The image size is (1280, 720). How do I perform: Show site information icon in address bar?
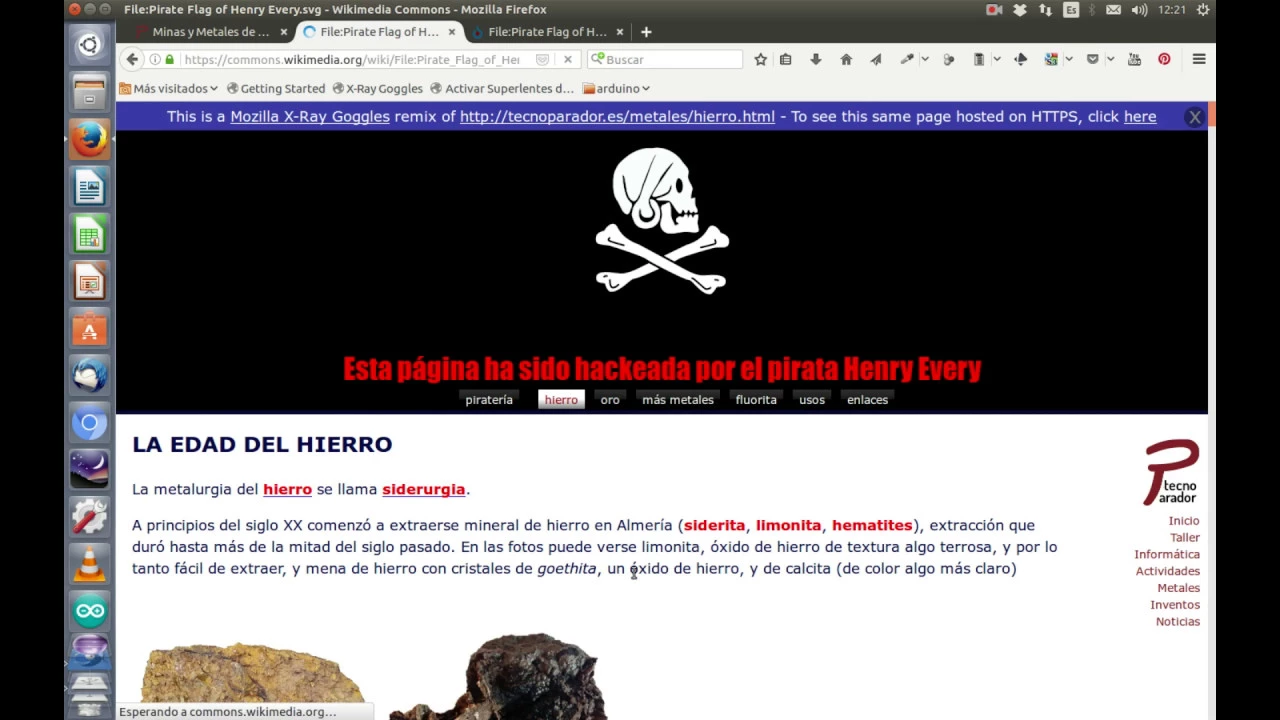[154, 59]
